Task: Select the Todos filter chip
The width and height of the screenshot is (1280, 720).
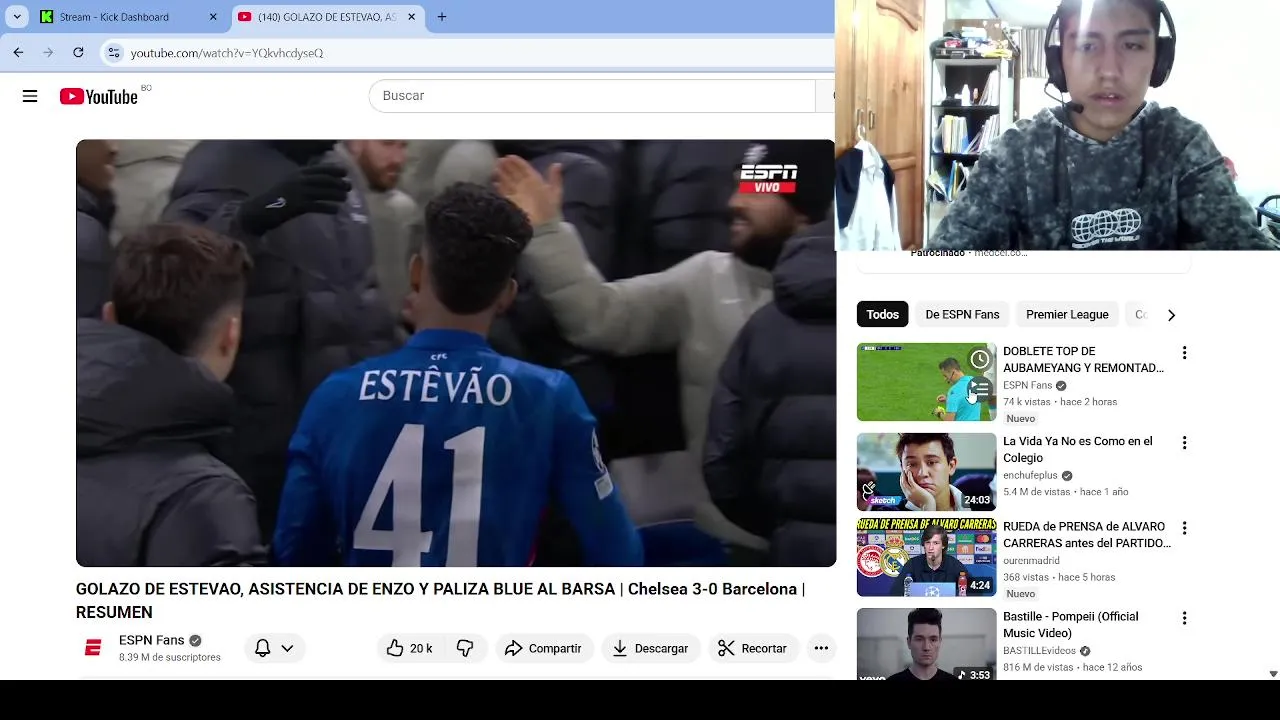Action: (x=882, y=314)
